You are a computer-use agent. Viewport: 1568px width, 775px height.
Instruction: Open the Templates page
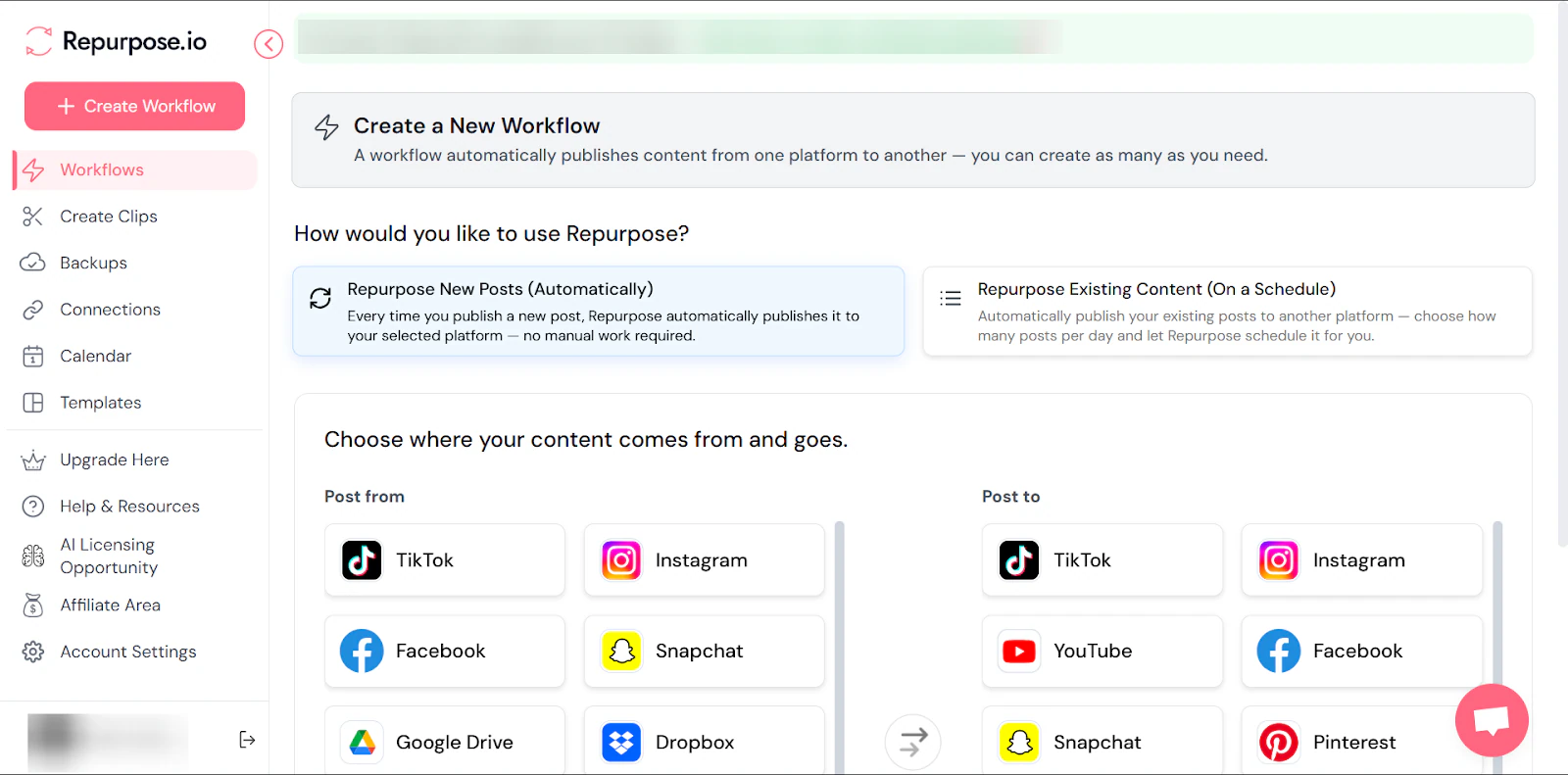coord(100,403)
